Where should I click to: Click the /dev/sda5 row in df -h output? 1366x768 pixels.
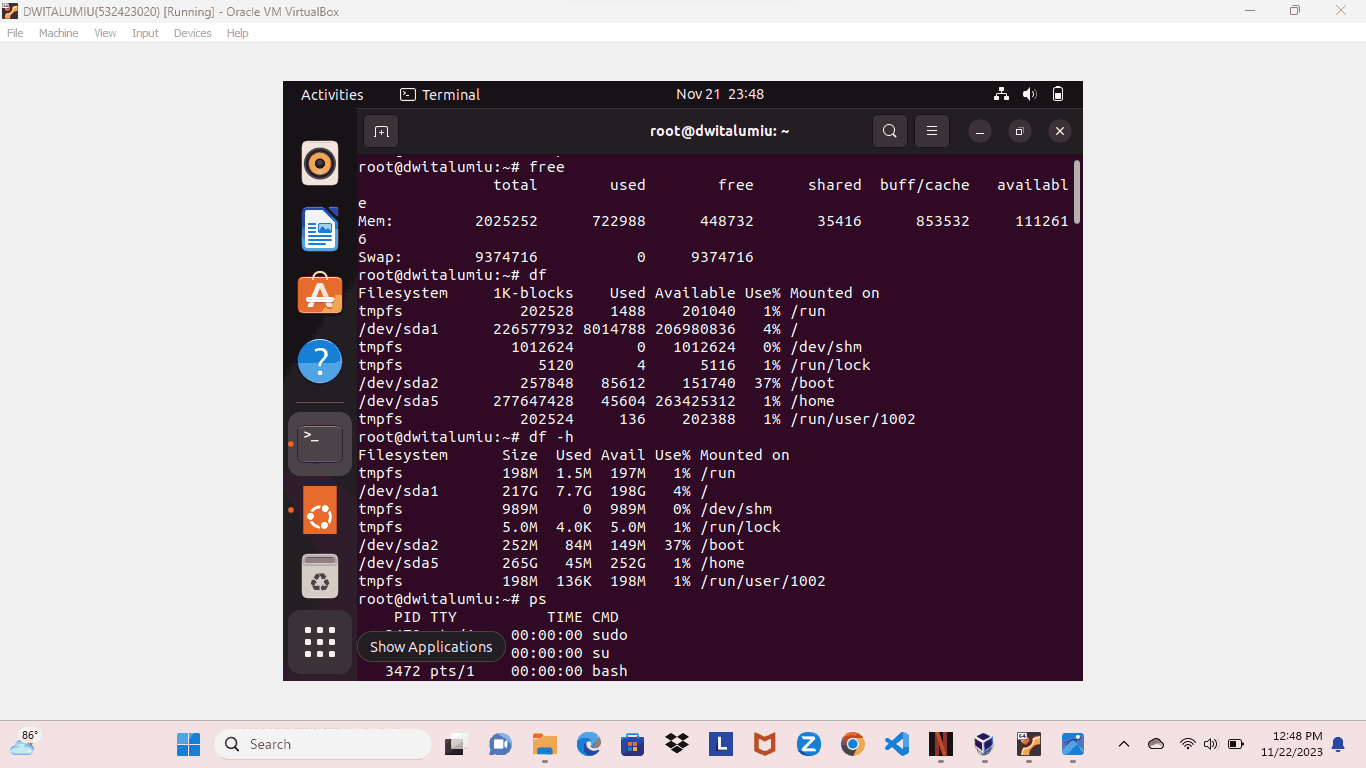tap(551, 563)
